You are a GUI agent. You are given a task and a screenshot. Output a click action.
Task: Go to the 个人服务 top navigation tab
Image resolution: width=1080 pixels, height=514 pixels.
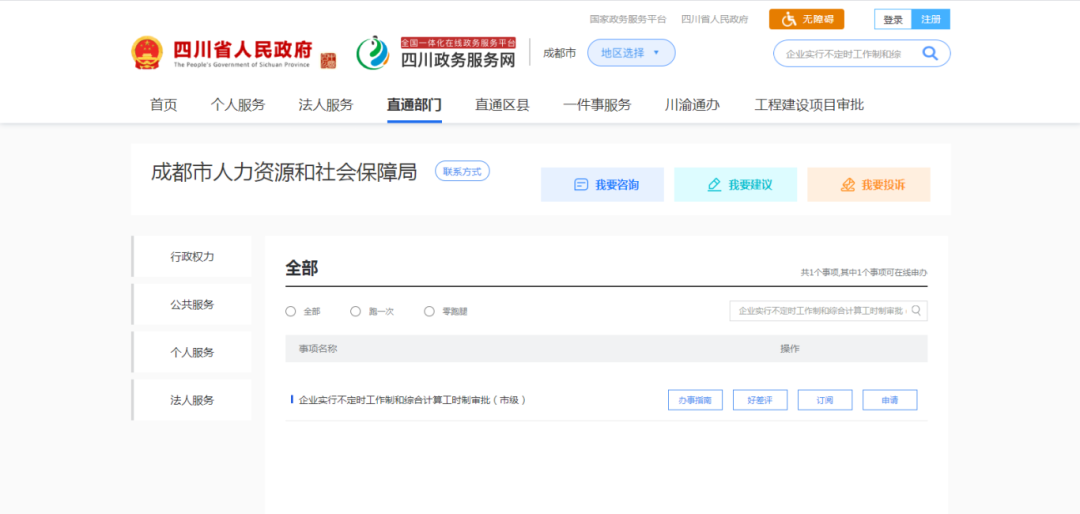[238, 105]
